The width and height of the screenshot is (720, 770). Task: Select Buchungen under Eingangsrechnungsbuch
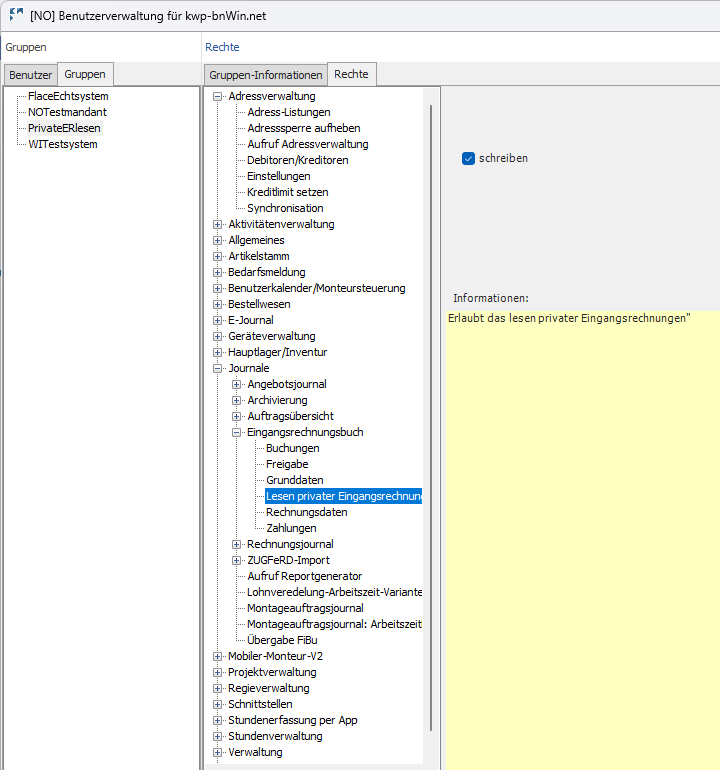pyautogui.click(x=293, y=448)
